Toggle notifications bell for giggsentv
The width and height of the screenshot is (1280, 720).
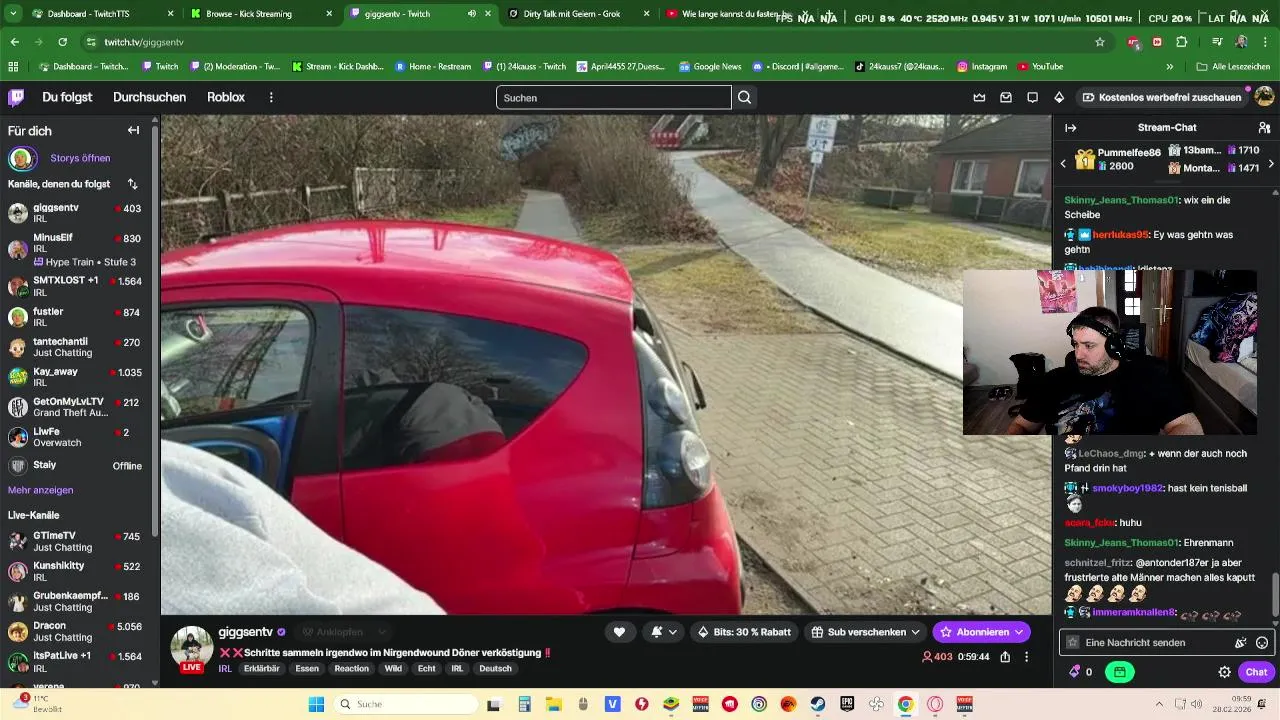pos(656,632)
